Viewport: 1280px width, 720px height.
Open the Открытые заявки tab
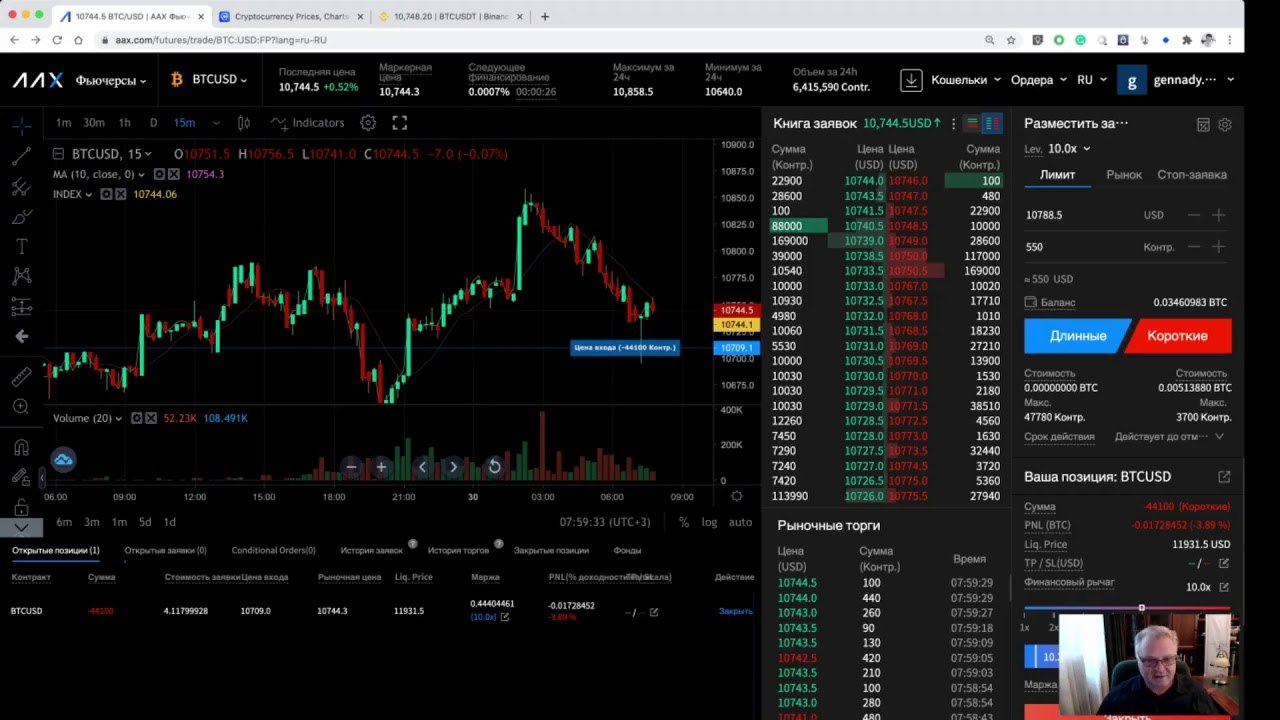click(165, 550)
